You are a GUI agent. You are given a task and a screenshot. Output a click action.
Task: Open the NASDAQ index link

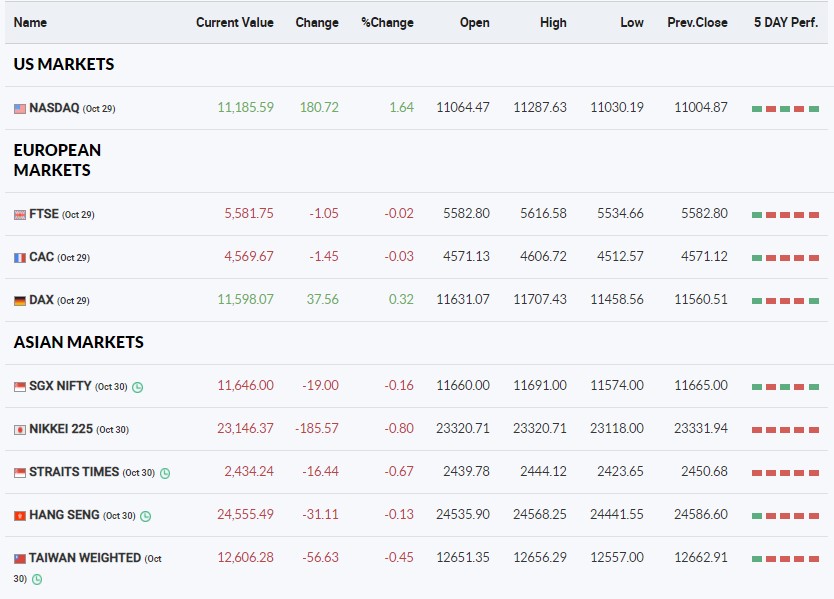[x=54, y=108]
